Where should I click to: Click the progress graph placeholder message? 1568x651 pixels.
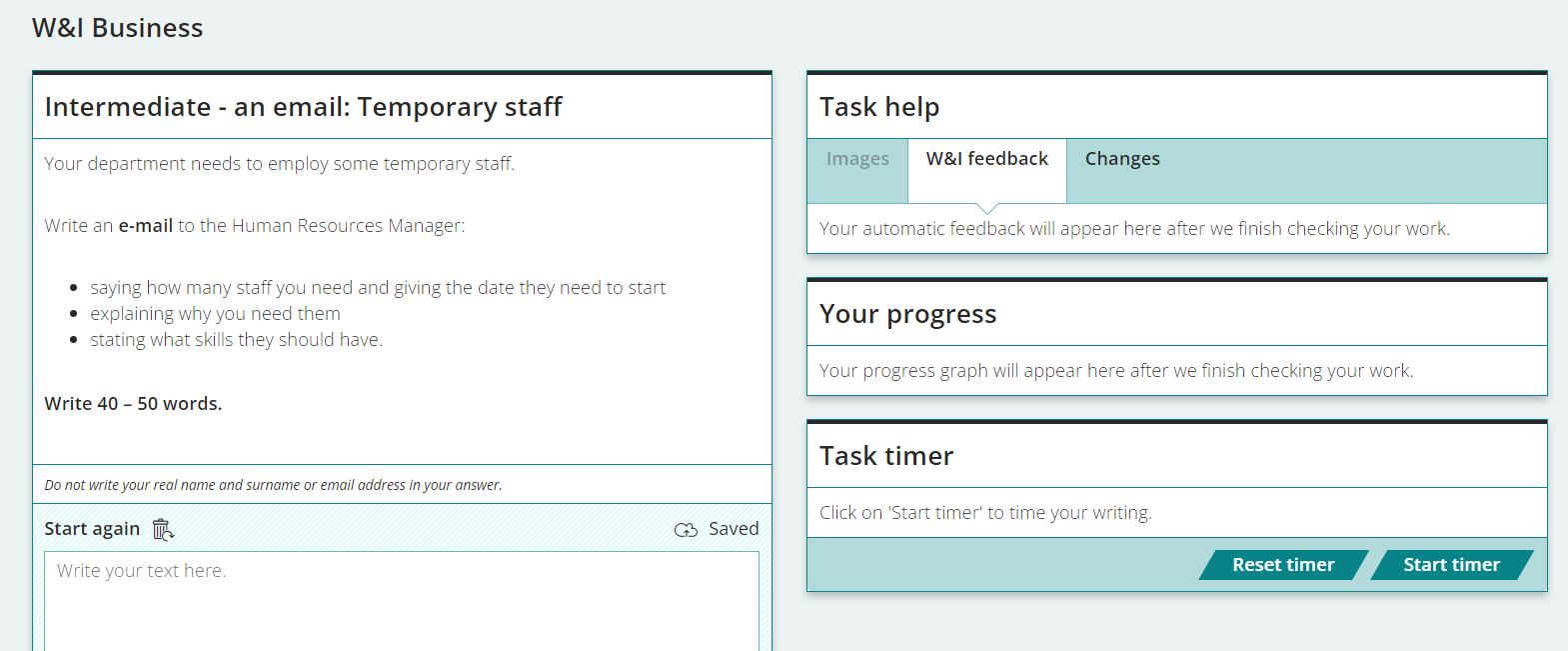[1115, 371]
